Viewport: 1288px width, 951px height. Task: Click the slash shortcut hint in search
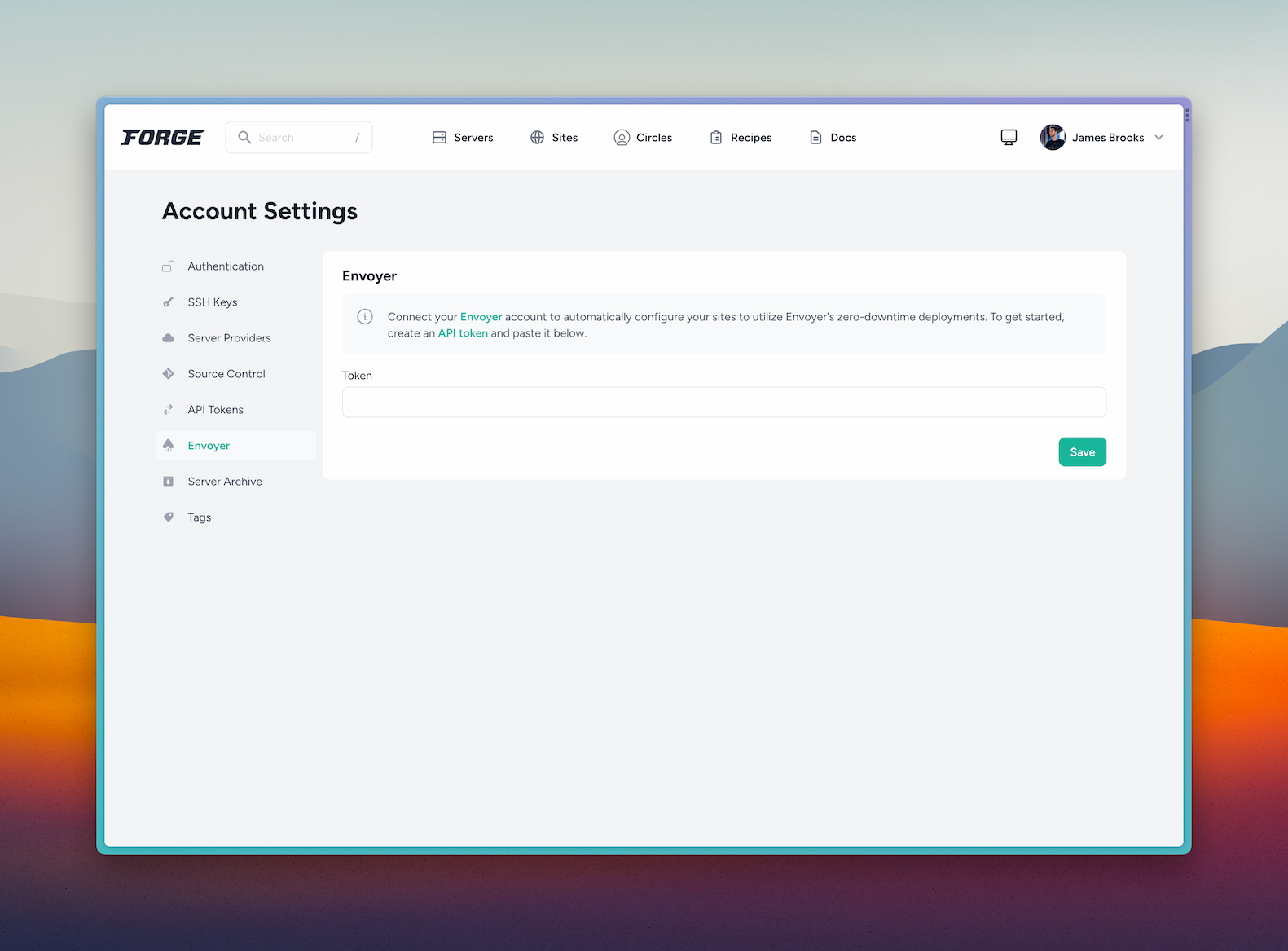[357, 137]
